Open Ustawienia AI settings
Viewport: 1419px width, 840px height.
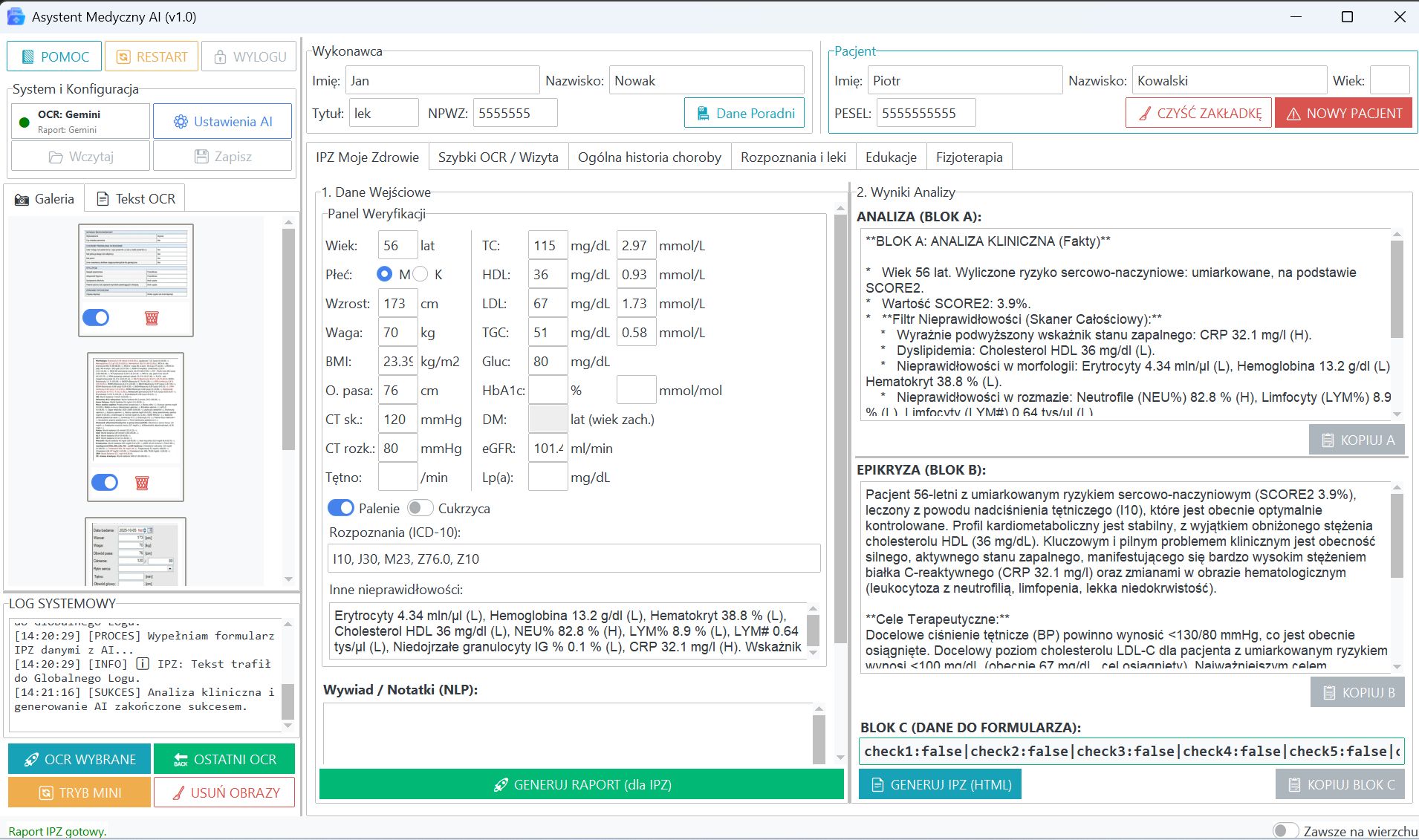coord(222,121)
